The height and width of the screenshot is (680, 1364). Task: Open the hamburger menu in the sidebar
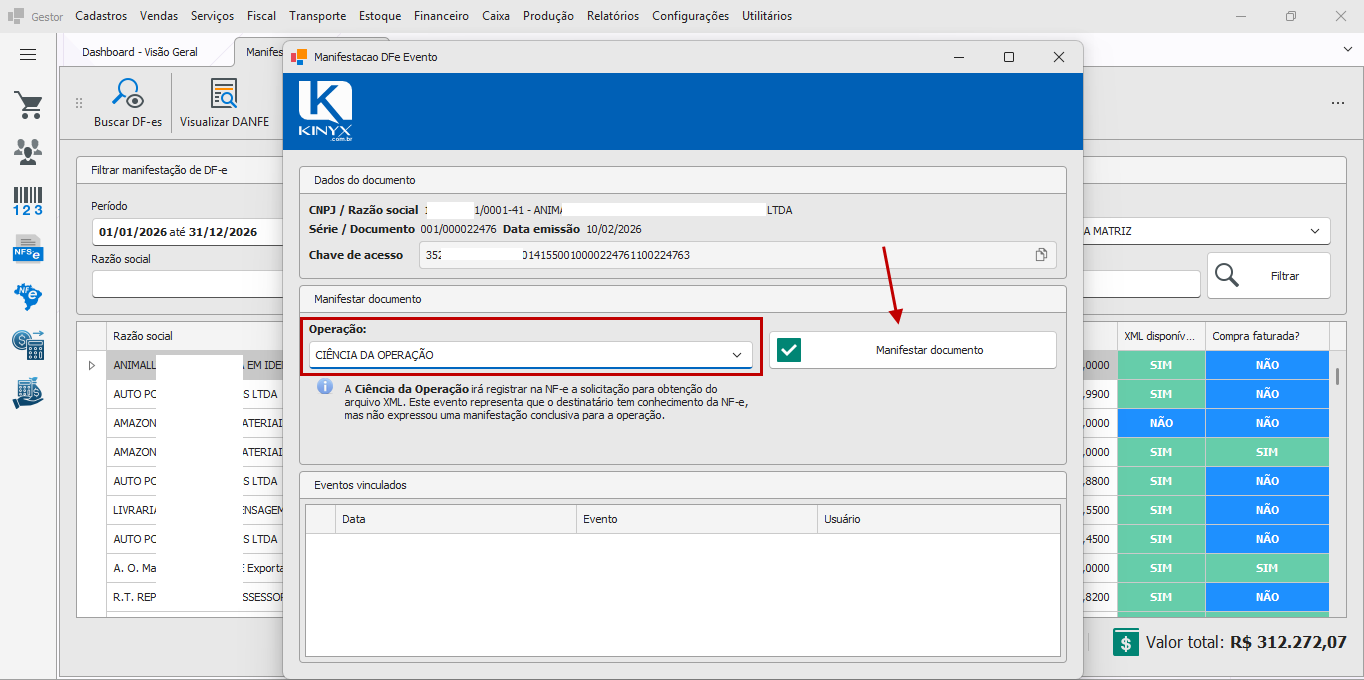coord(28,55)
